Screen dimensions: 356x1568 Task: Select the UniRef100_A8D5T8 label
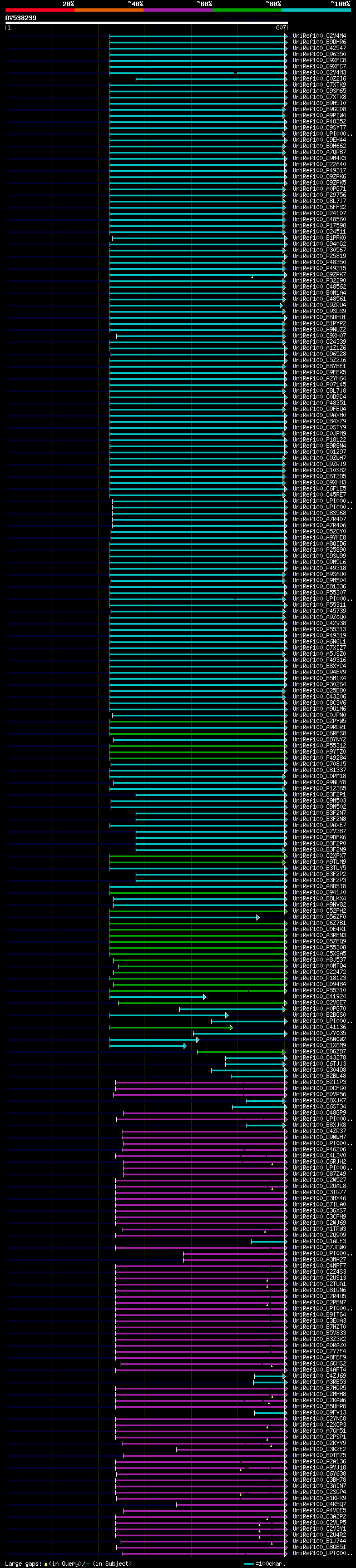(x=319, y=886)
